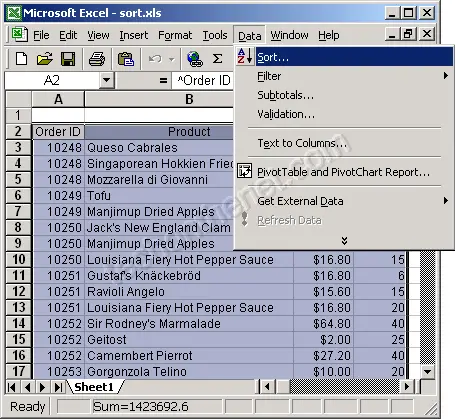Select row 10 header
This screenshot has height=419, width=455.
[x=19, y=259]
